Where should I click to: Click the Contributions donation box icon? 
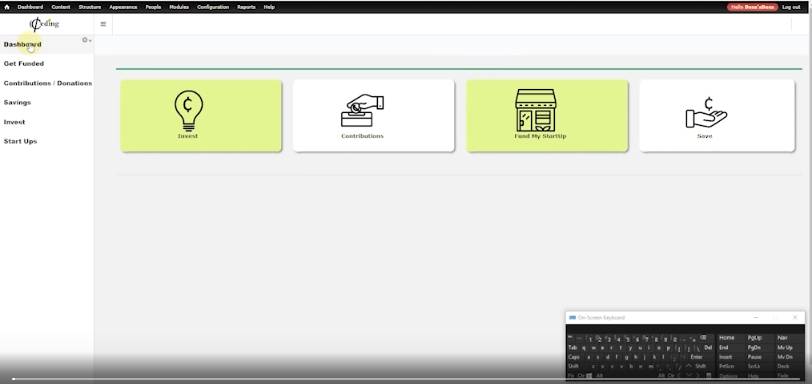[x=362, y=110]
